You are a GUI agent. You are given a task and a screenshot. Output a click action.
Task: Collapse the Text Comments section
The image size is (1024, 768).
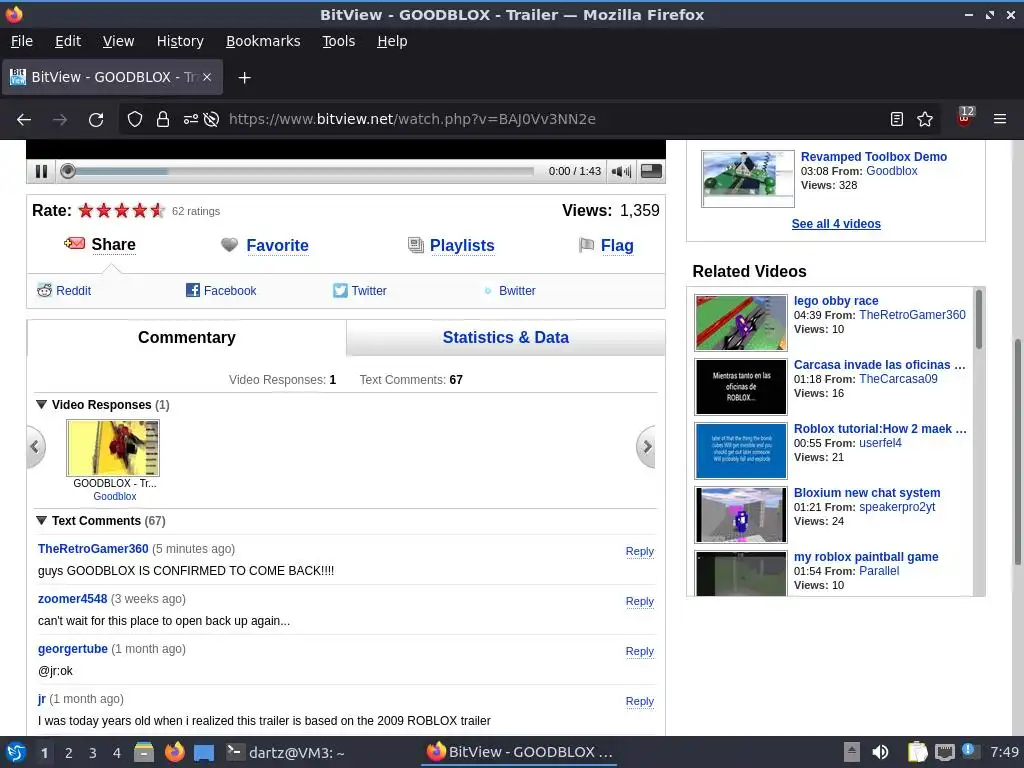(41, 520)
